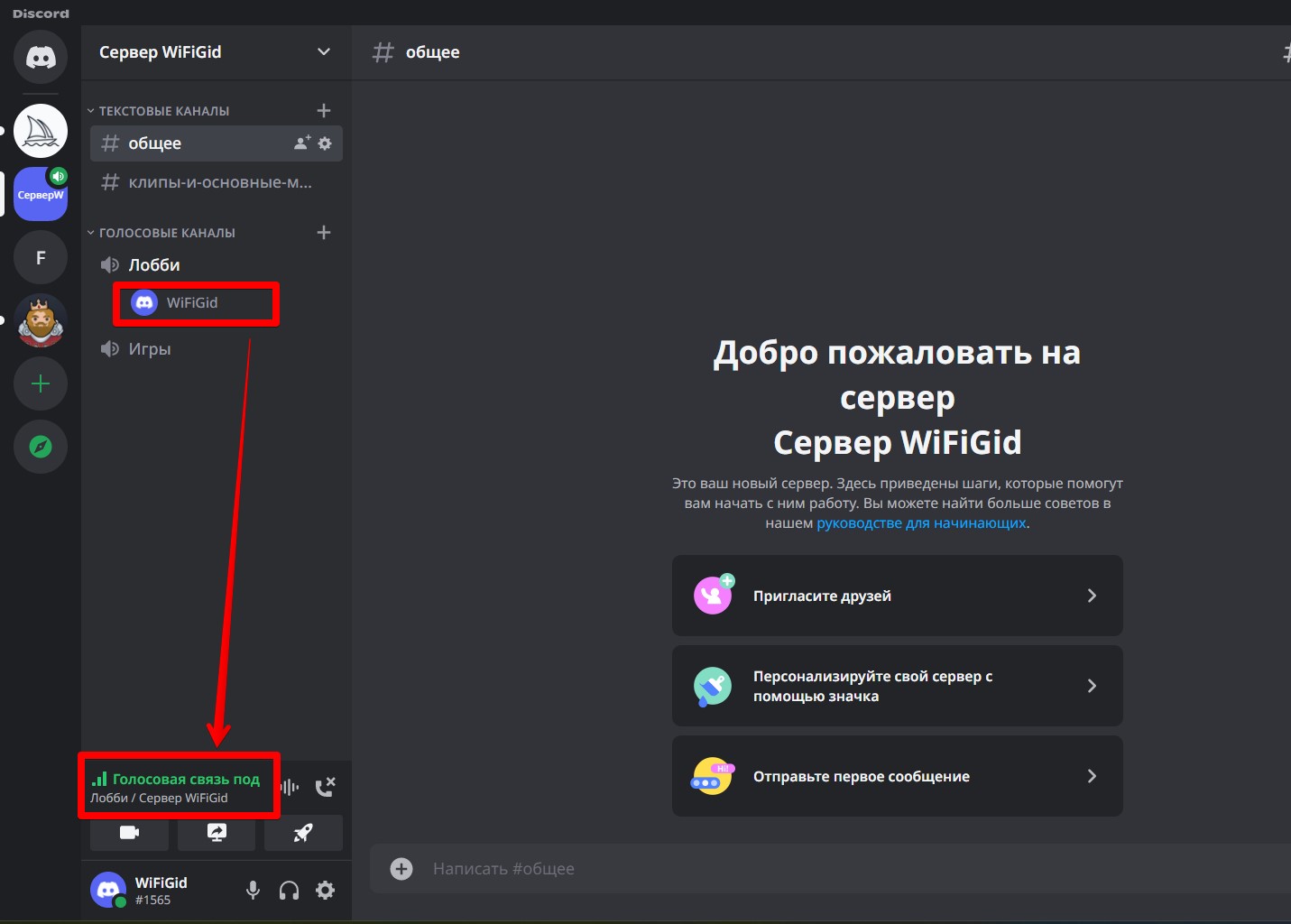Click the Лобби / Сервер WiFiGid label
Viewport: 1291px width, 924px height.
[x=159, y=798]
